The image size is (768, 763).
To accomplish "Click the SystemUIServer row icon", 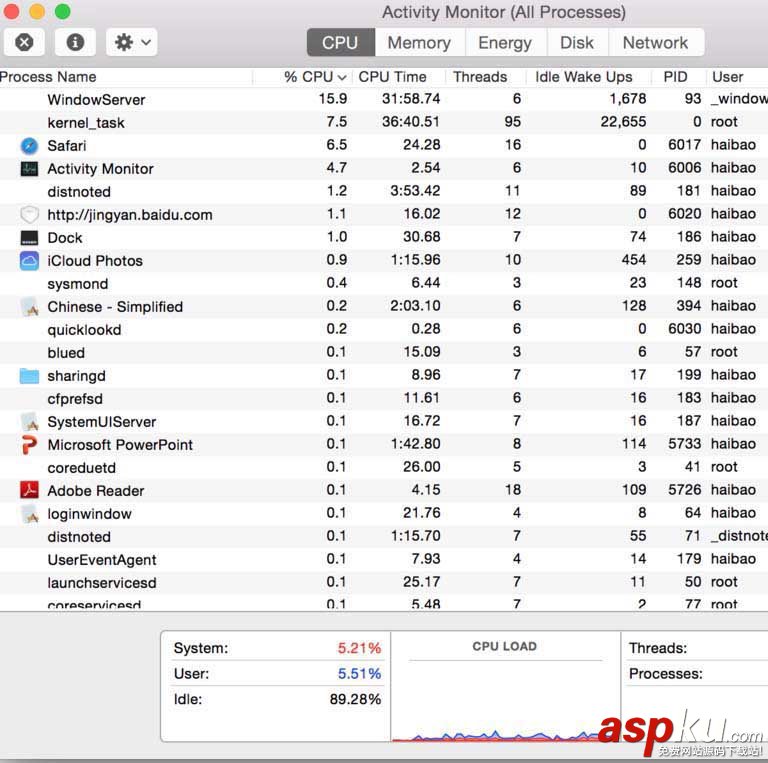I will coord(30,422).
